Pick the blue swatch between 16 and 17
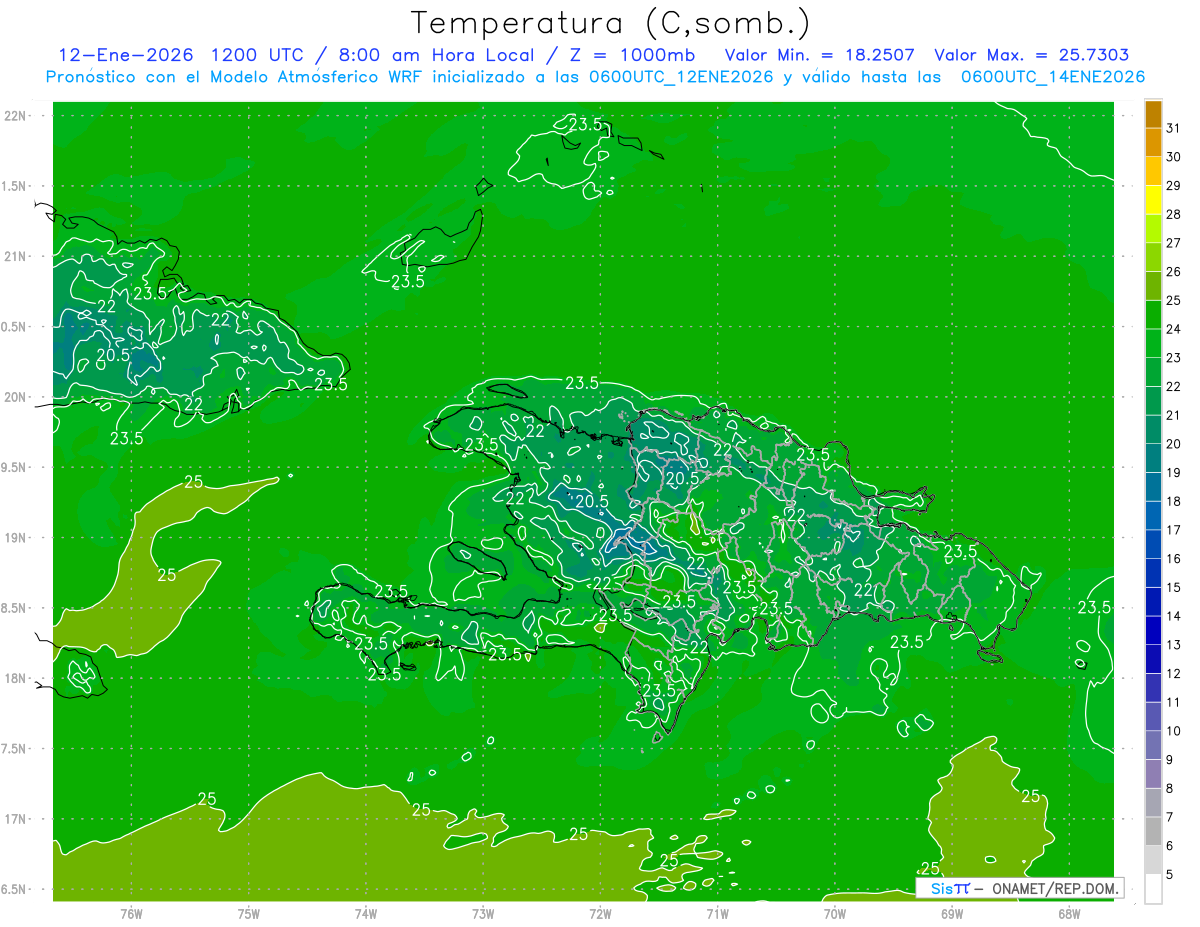1200x927 pixels. 1153,545
